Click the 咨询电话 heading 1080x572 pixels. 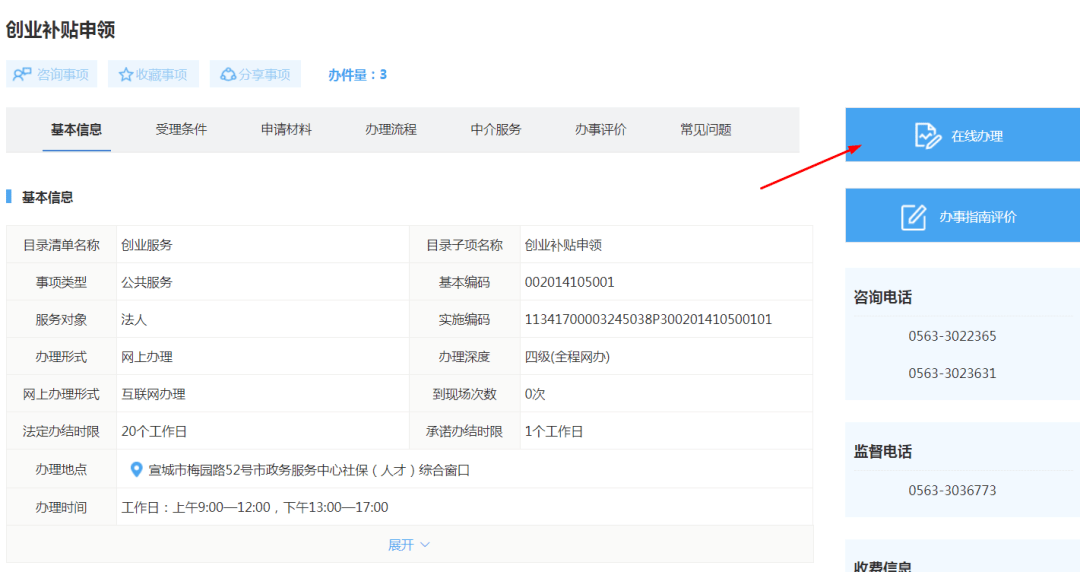(883, 298)
